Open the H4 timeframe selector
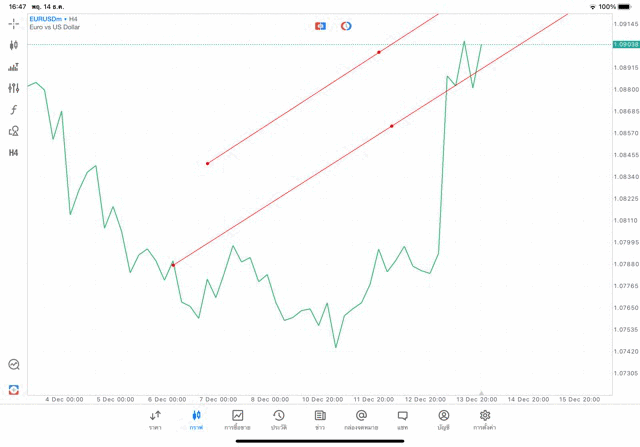Viewport: 640px width, 447px height. [14, 153]
